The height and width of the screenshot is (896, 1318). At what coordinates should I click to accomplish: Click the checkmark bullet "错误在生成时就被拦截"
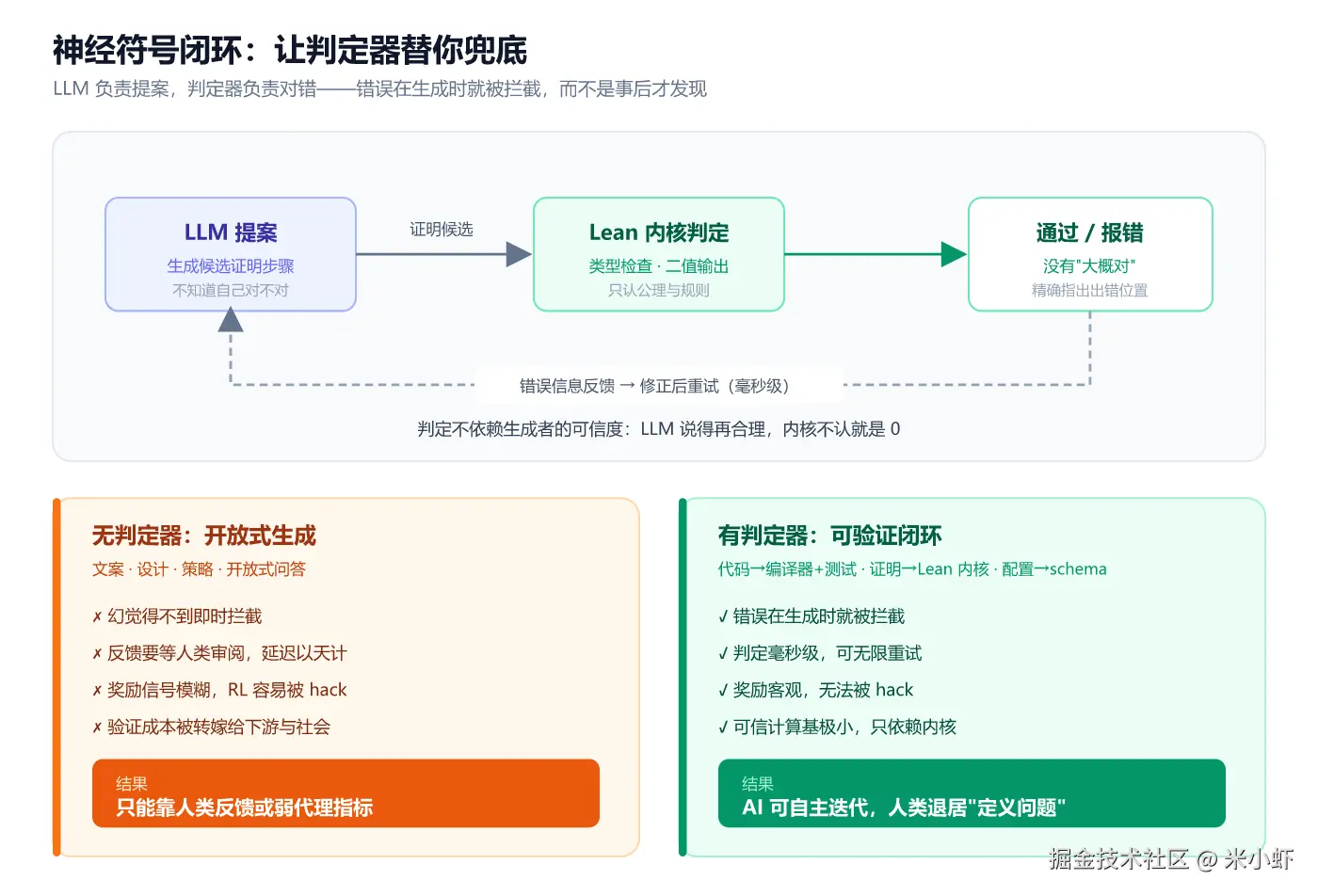point(812,616)
